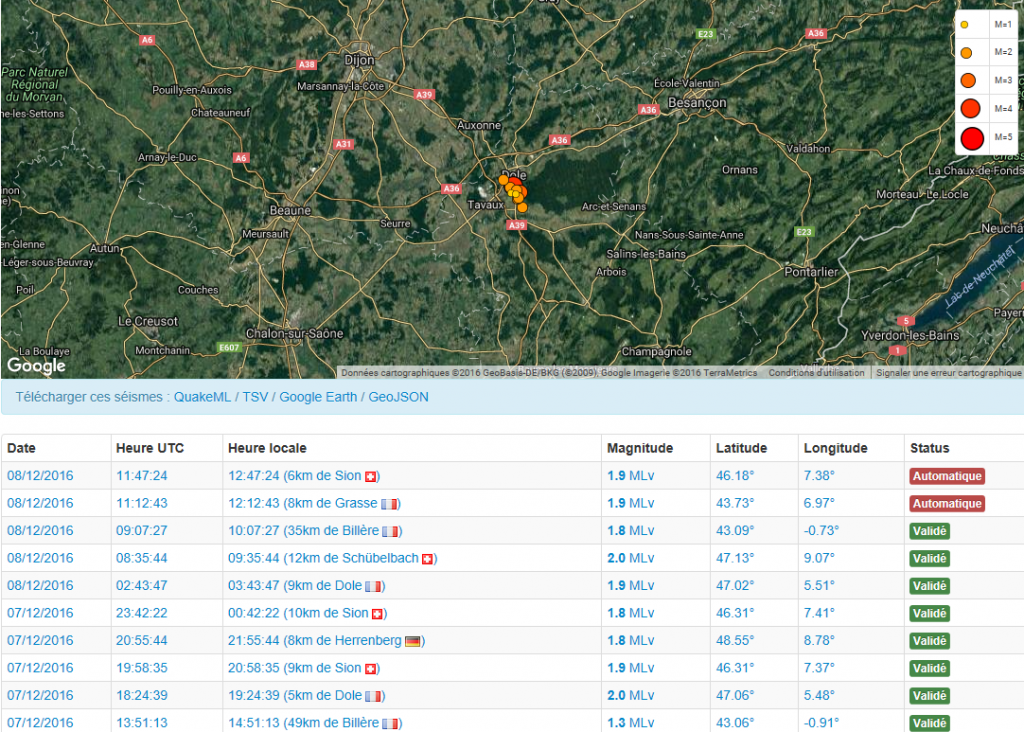Click the Swiss flag in 20:58:35 Sion row
The image size is (1024, 732).
370,669
